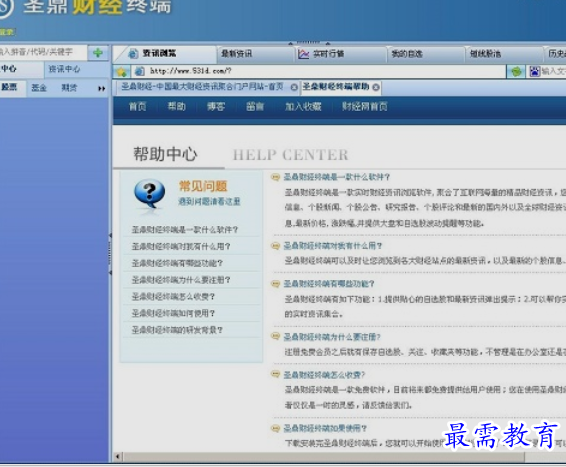566x467 pixels.
Task: Select the tab right of 我的自选
Action: point(505,54)
